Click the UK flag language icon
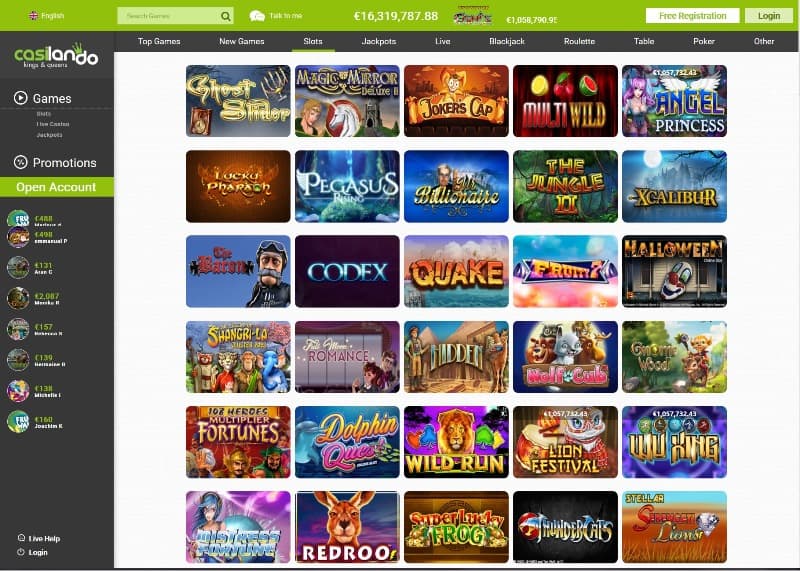The image size is (800, 571). [33, 16]
